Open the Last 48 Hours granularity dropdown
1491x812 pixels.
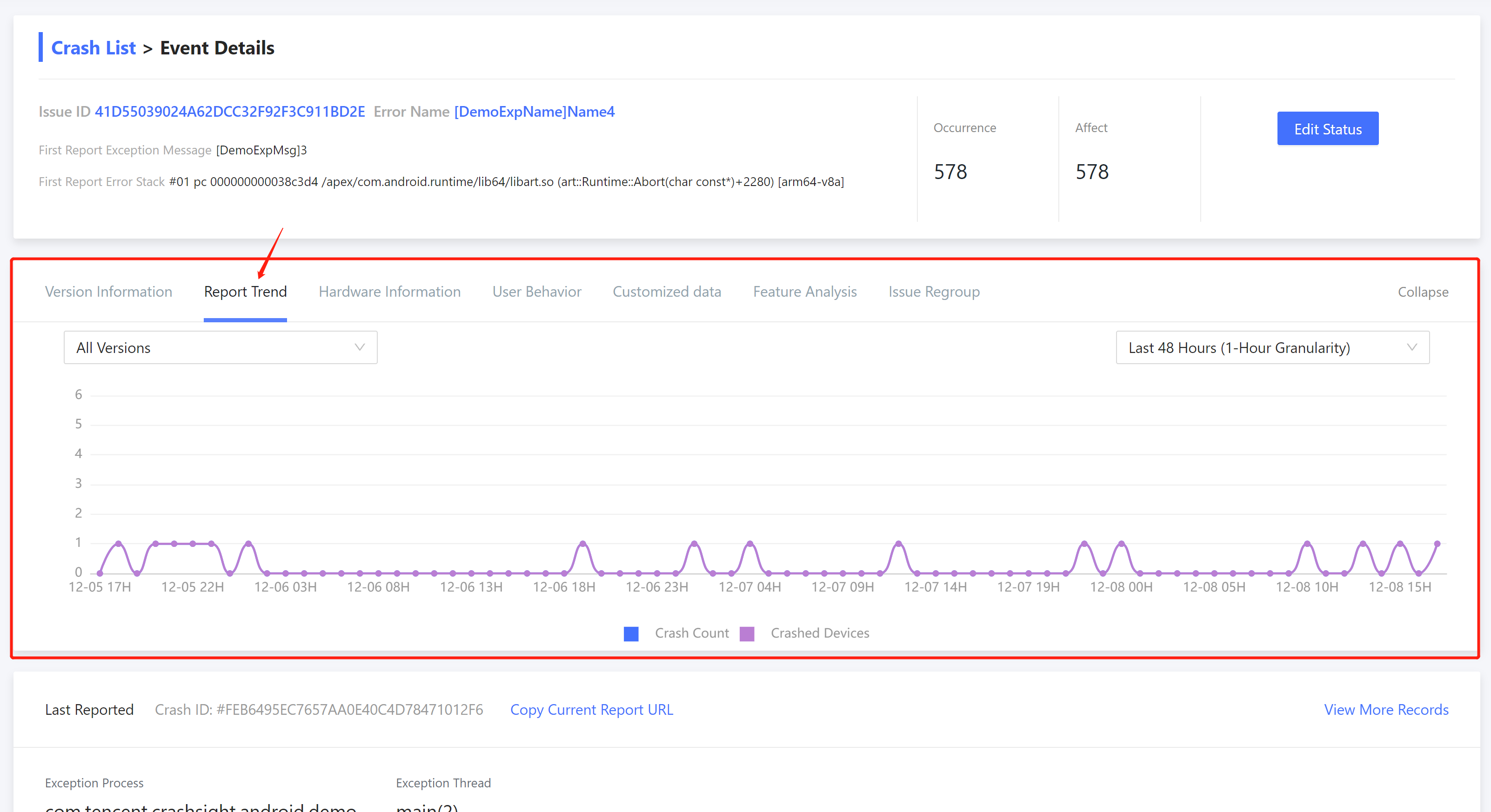[1272, 347]
